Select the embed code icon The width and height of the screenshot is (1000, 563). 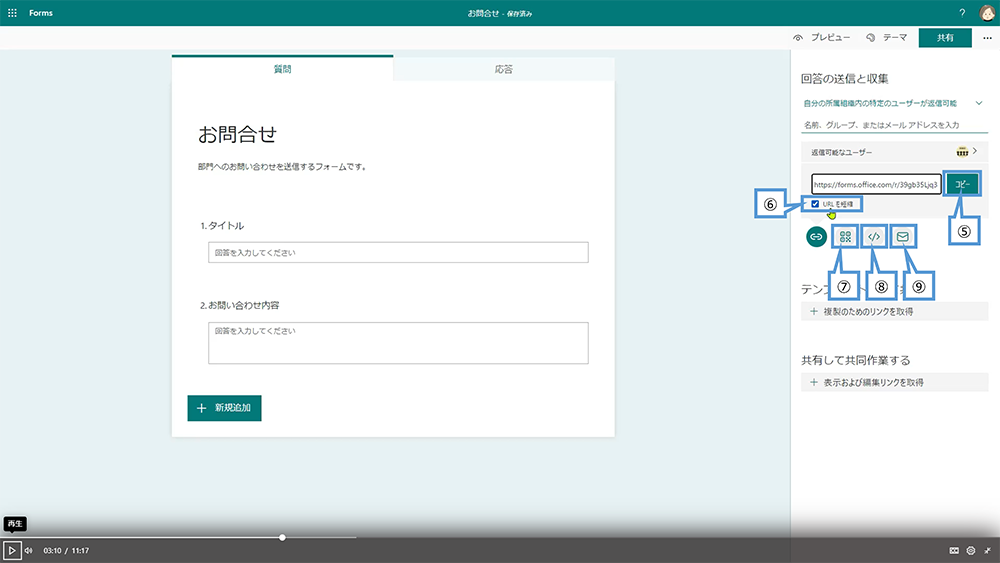(x=874, y=237)
